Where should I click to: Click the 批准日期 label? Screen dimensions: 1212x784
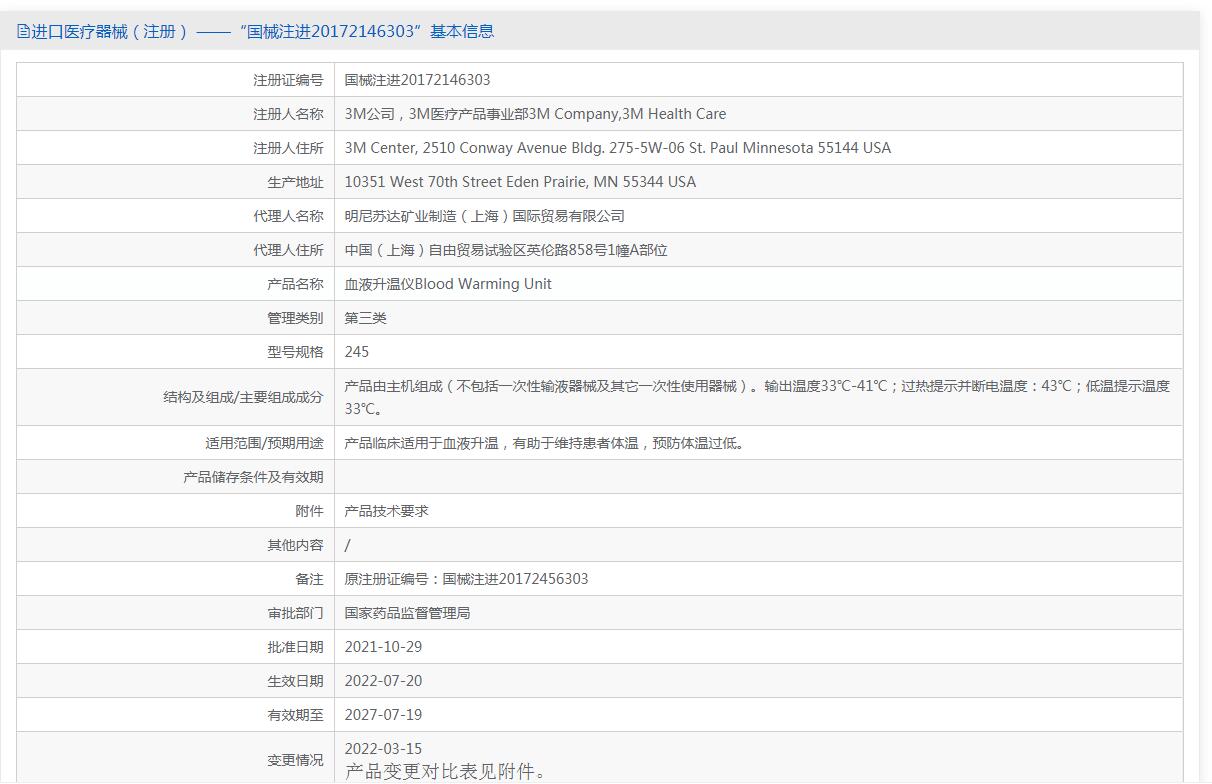(x=295, y=647)
